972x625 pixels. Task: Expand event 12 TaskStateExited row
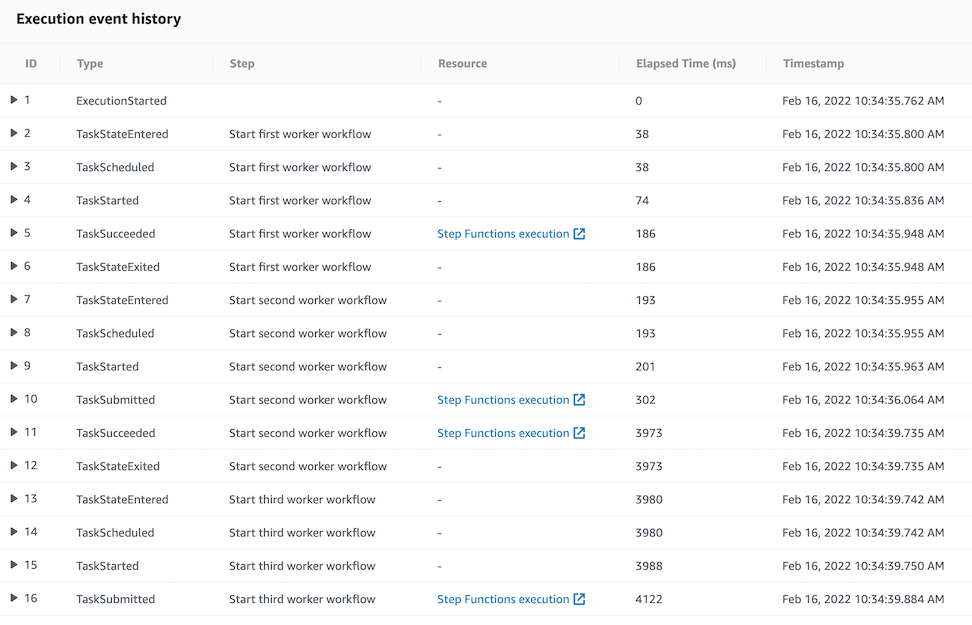[x=14, y=466]
